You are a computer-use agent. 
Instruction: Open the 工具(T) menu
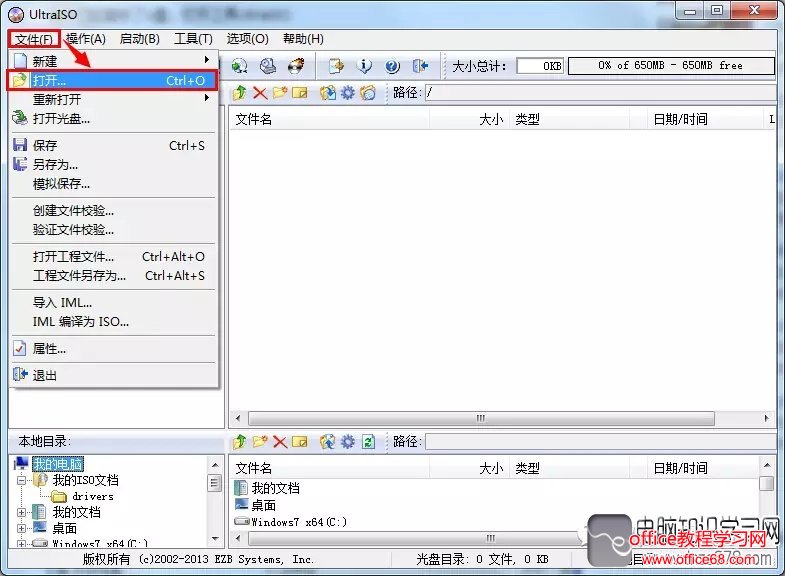coord(193,39)
